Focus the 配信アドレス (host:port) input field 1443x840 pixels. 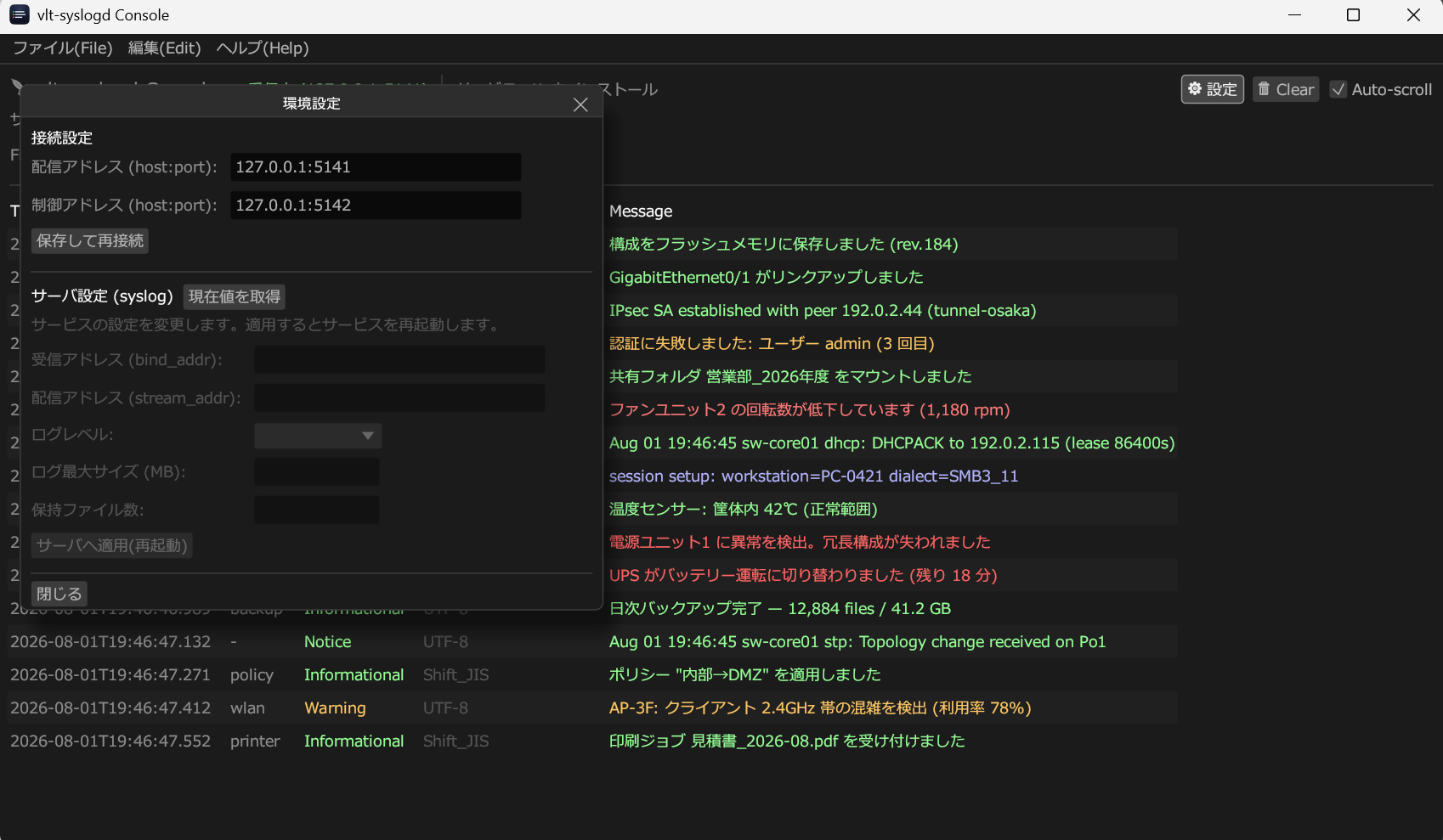pyautogui.click(x=376, y=167)
